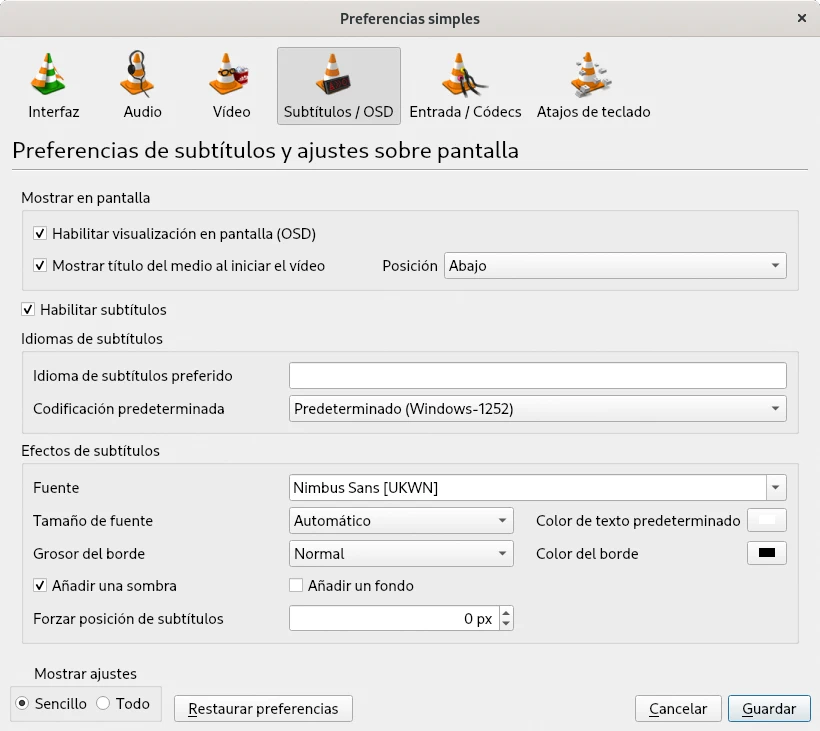Increase the forced subtitle position value
This screenshot has height=731, width=820.
coord(506,613)
